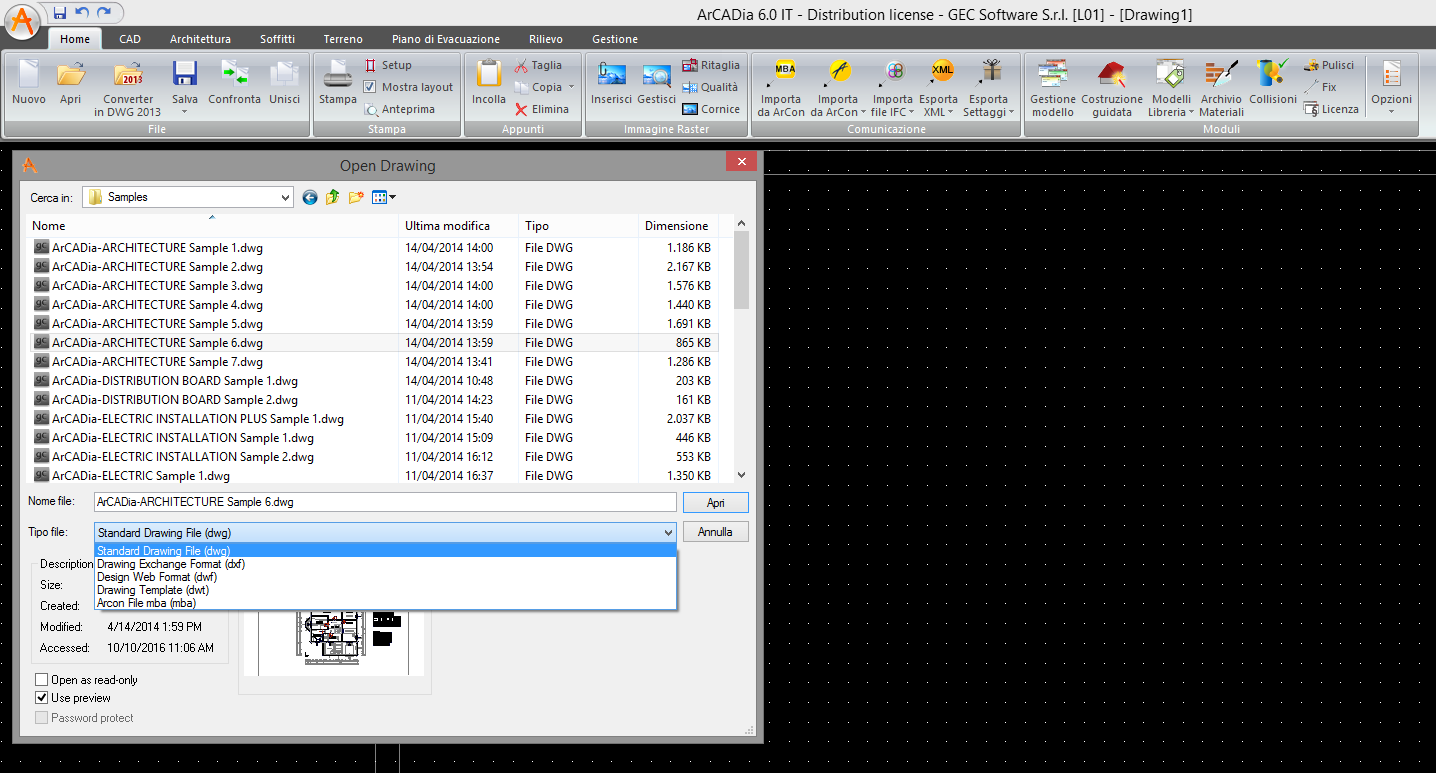Screen dimensions: 1436x773
Task: Click the Cornice frame icon
Action: coord(690,110)
